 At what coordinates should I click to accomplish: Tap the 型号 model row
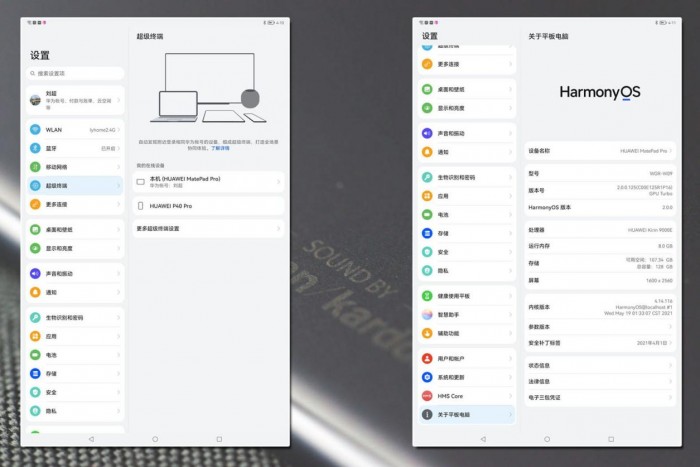point(600,173)
